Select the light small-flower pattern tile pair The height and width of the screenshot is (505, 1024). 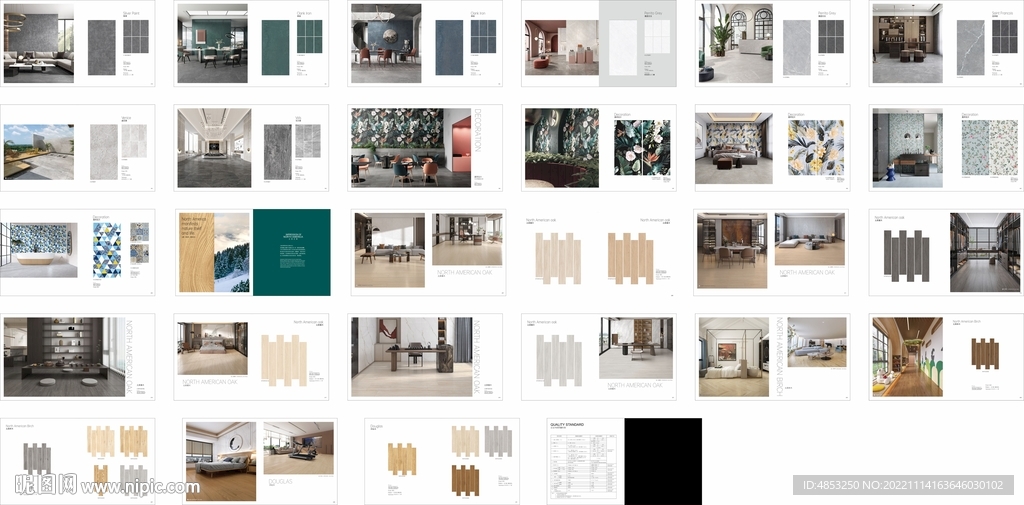[989, 148]
